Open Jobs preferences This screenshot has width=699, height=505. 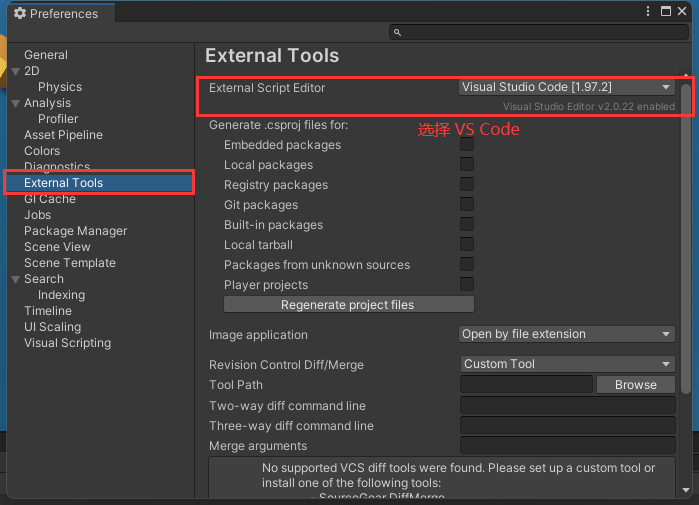37,215
